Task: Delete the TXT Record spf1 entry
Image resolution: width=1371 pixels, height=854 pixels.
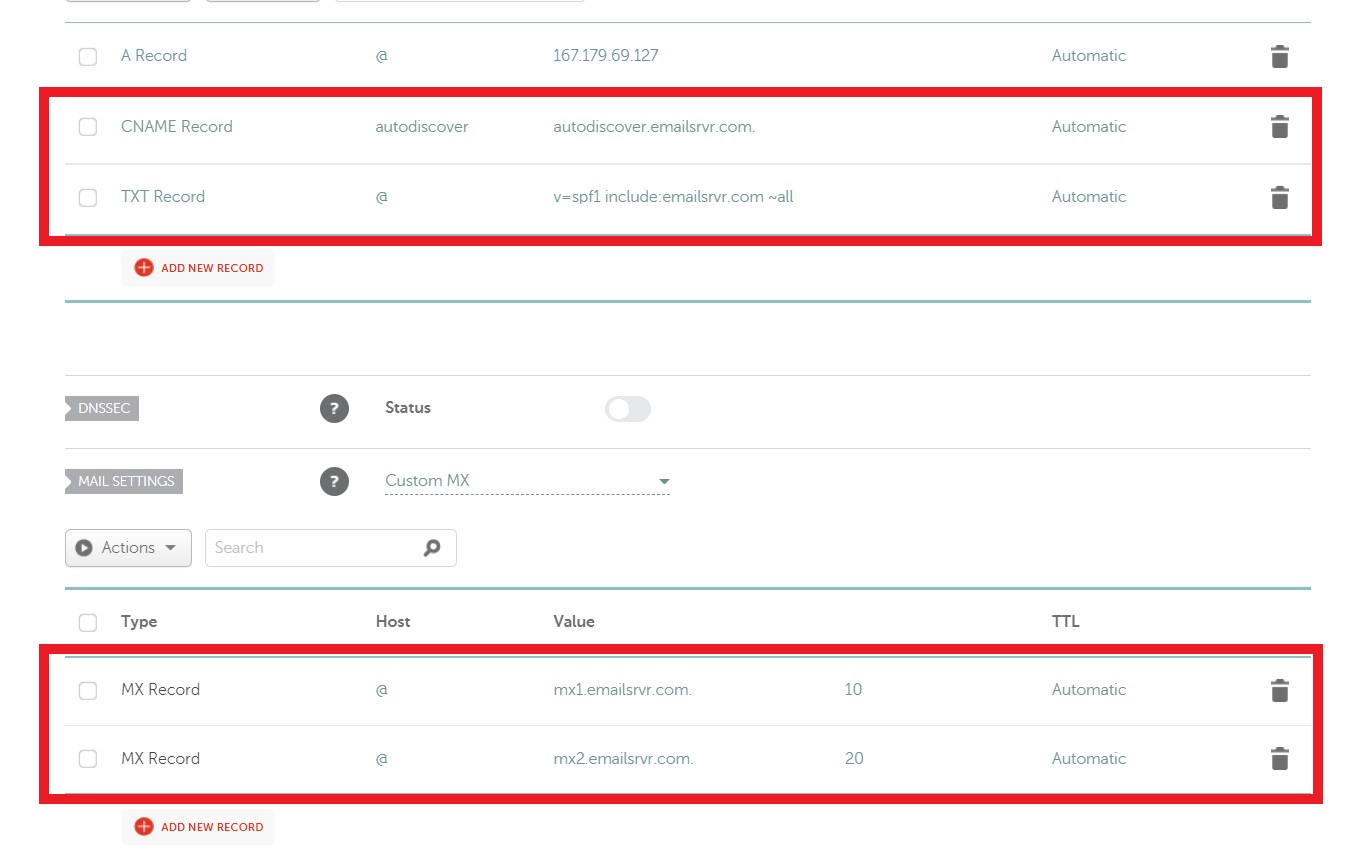Action: pyautogui.click(x=1279, y=197)
